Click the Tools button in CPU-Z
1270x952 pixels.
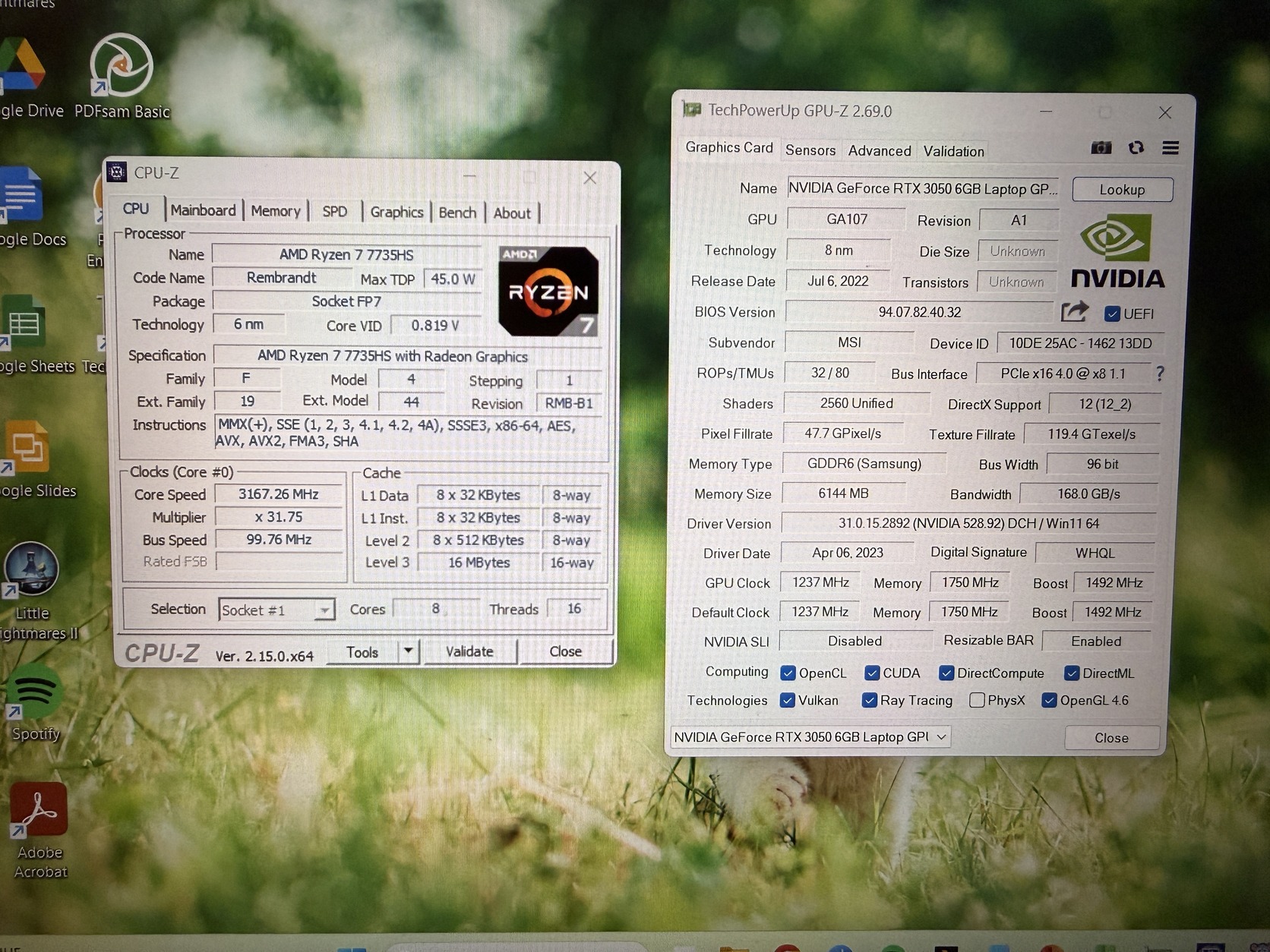362,651
